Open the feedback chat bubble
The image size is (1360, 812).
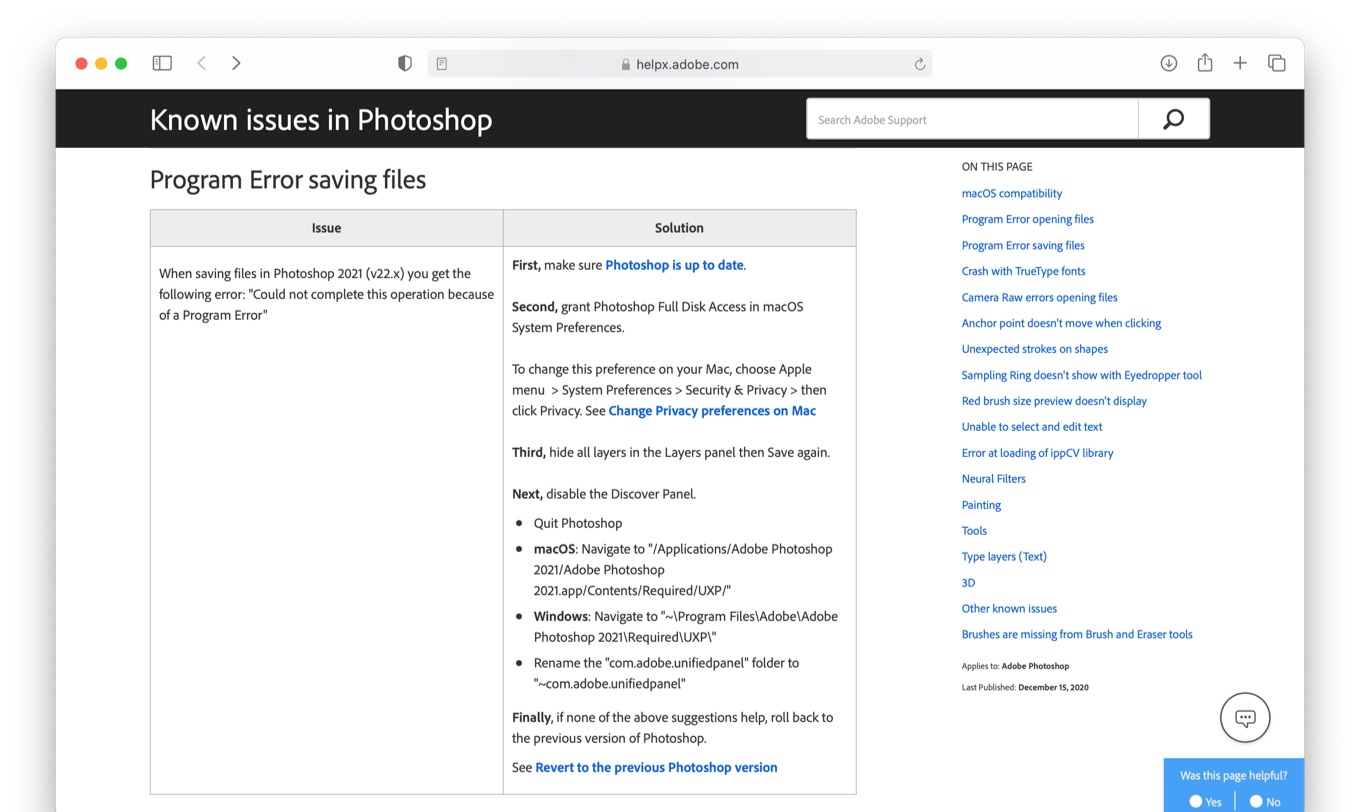(1244, 717)
